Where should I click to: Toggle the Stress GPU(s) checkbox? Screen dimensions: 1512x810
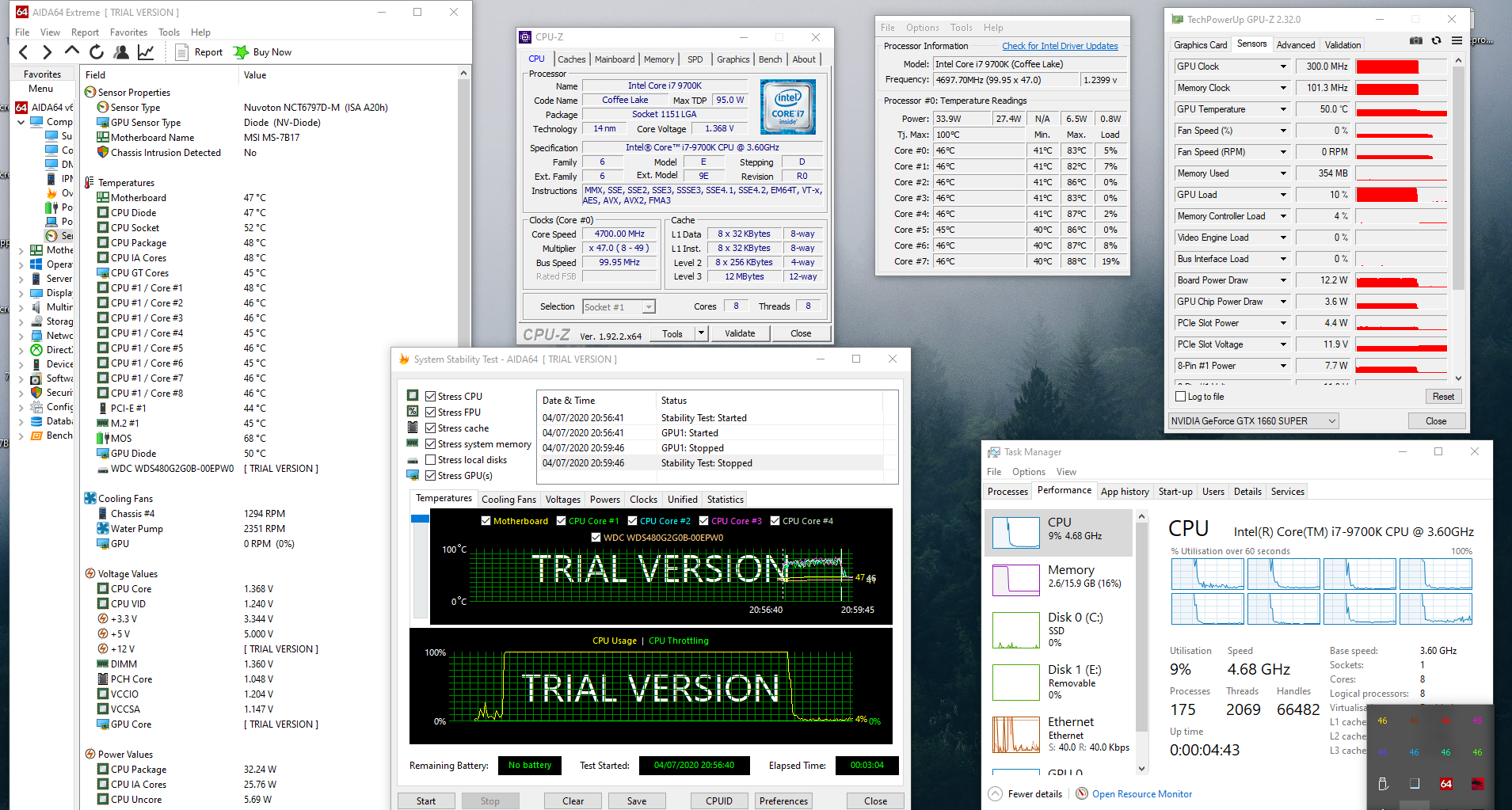[431, 476]
